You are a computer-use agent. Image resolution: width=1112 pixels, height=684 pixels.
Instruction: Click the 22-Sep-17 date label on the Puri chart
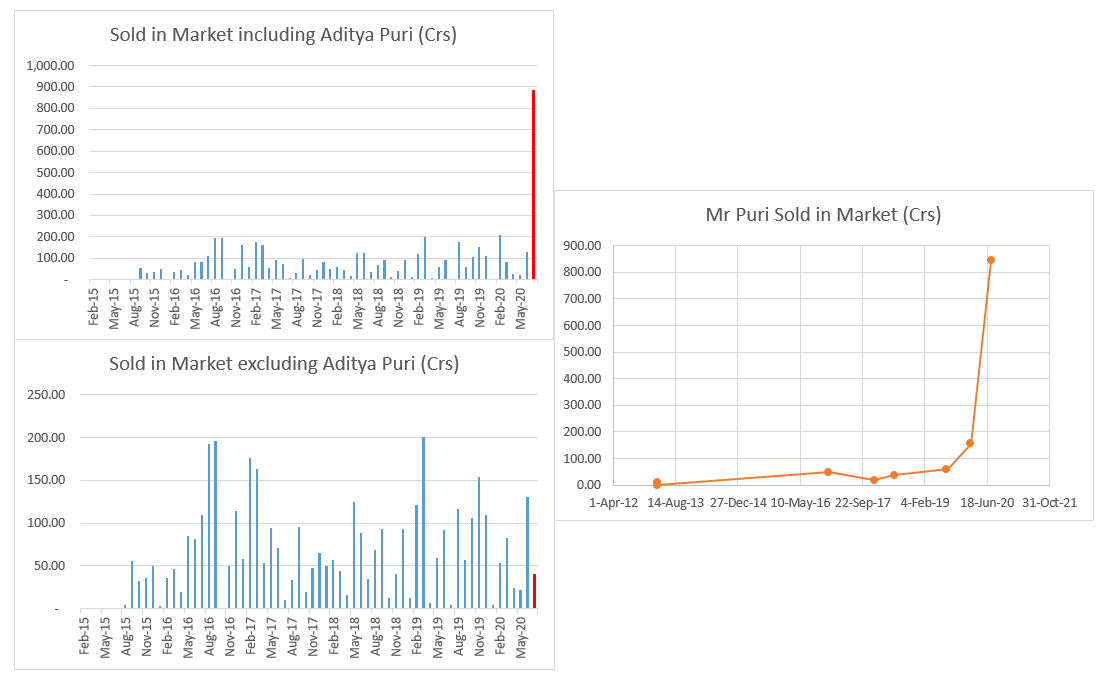point(863,502)
